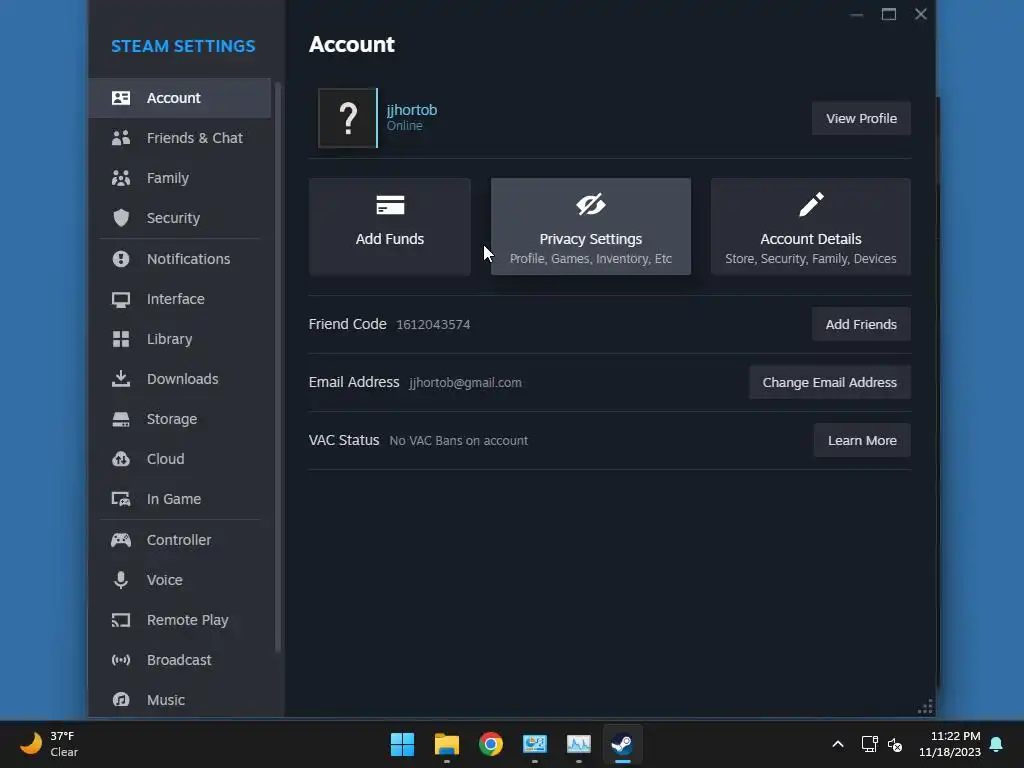Viewport: 1024px width, 768px height.
Task: Open the system monitor app in taskbar
Action: 579,744
